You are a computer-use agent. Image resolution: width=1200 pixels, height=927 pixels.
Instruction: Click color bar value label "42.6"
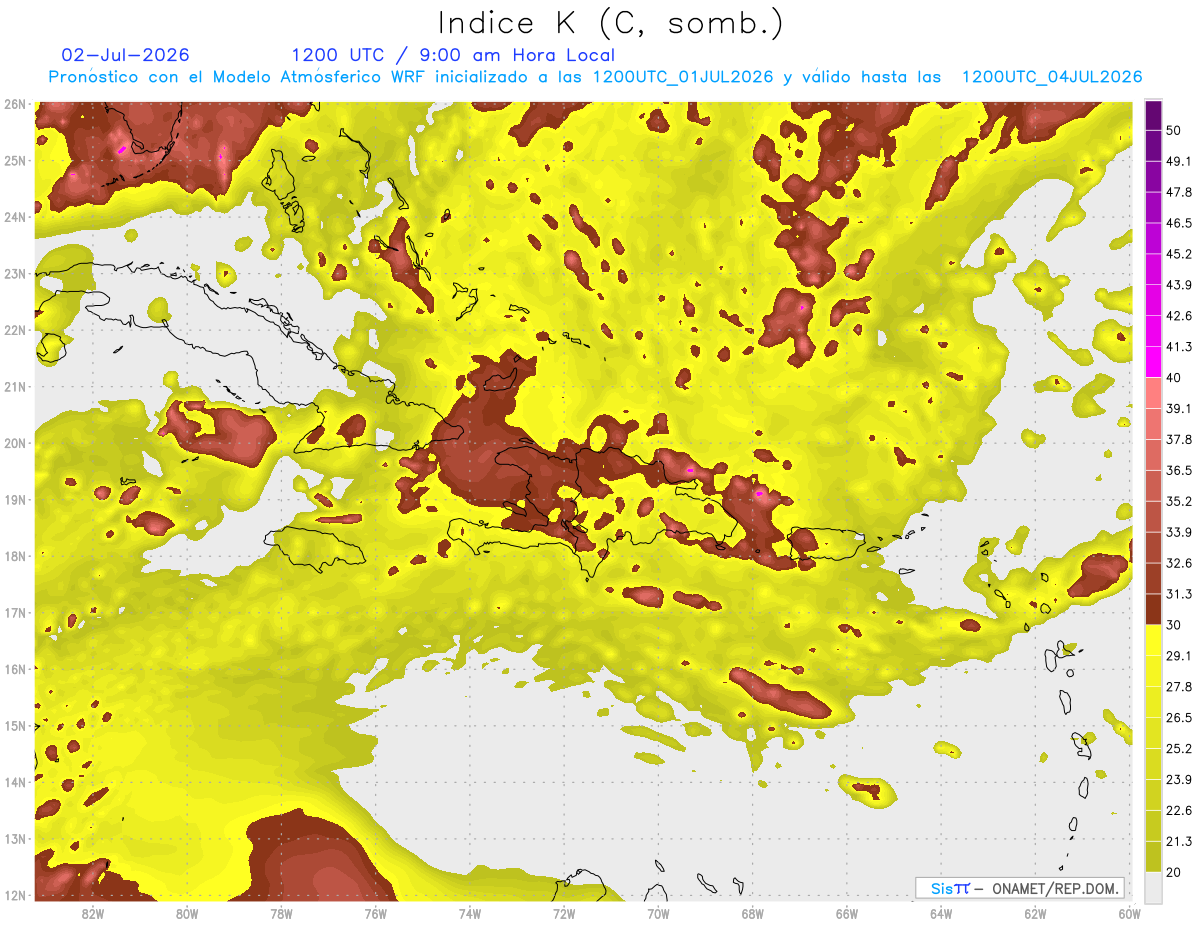(1179, 316)
